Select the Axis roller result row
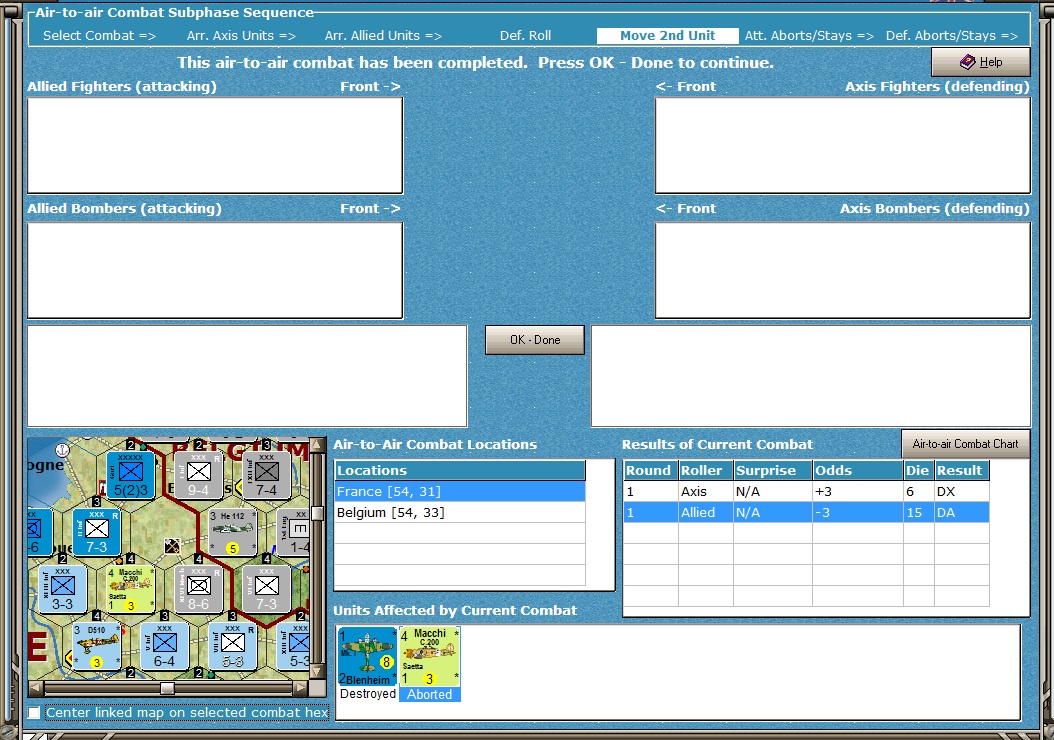1054x740 pixels. 806,491
